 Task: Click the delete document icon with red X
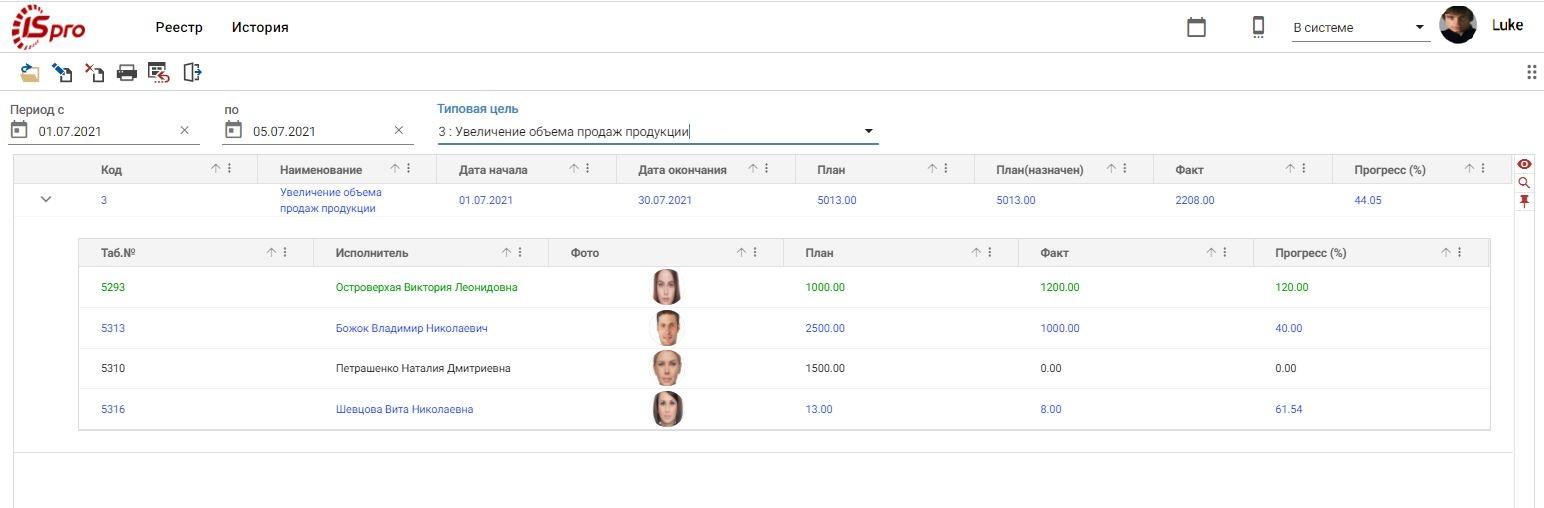pyautogui.click(x=94, y=72)
